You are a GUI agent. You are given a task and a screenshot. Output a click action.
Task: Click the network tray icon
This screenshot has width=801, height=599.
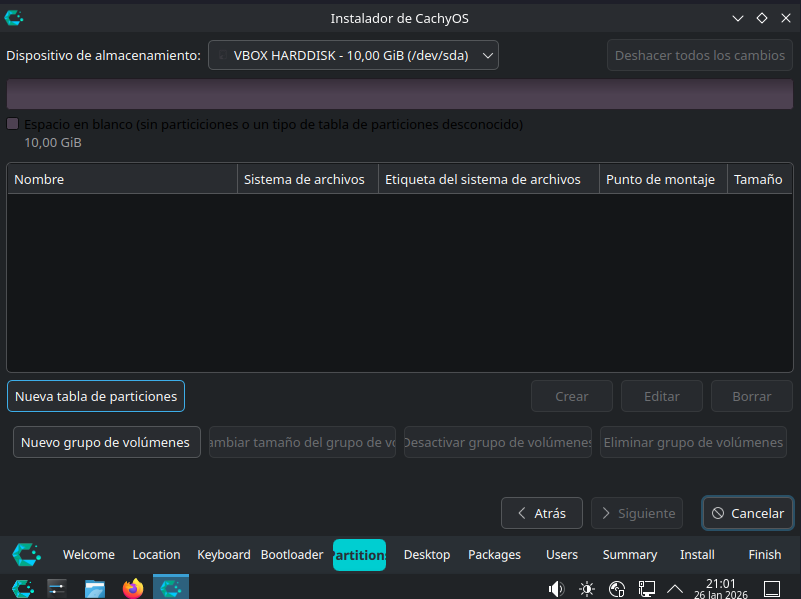(647, 588)
